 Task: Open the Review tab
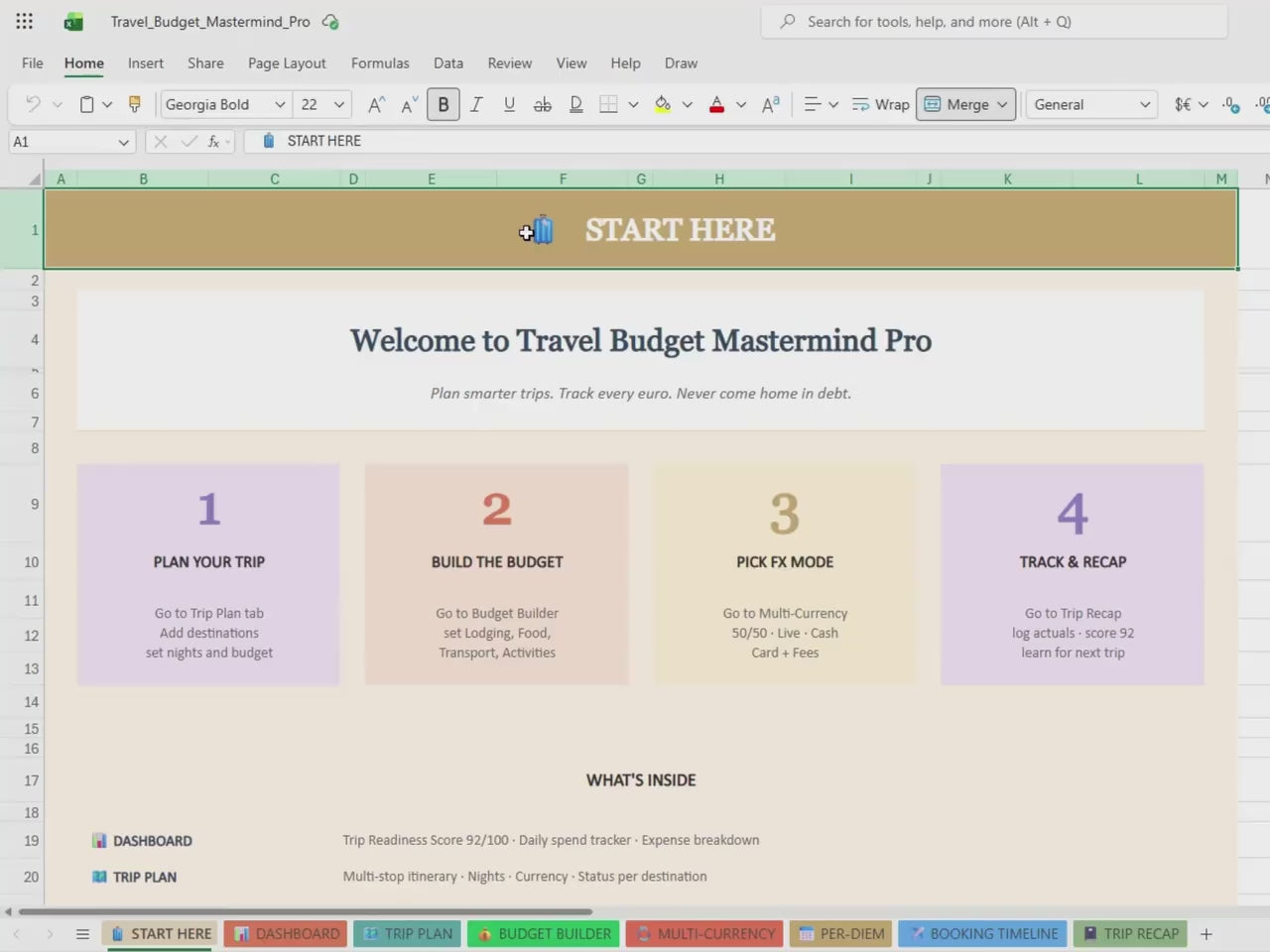click(510, 62)
